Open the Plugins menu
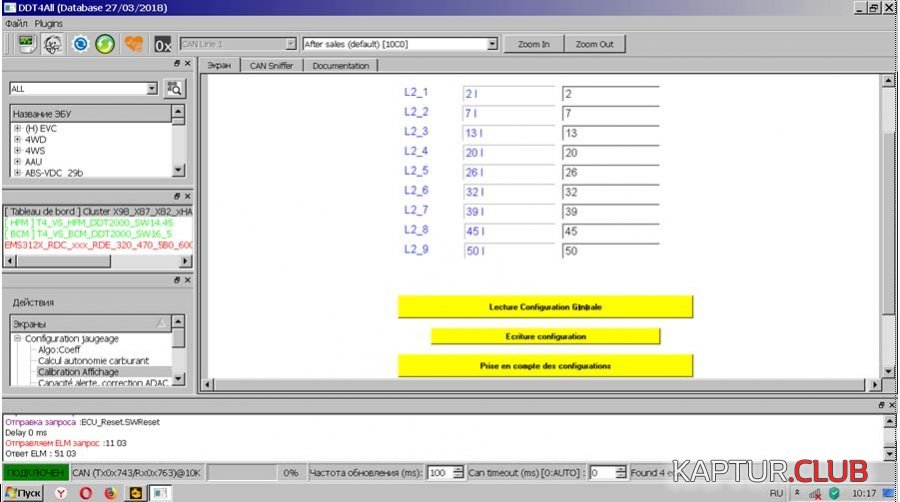900x502 pixels. click(x=48, y=22)
